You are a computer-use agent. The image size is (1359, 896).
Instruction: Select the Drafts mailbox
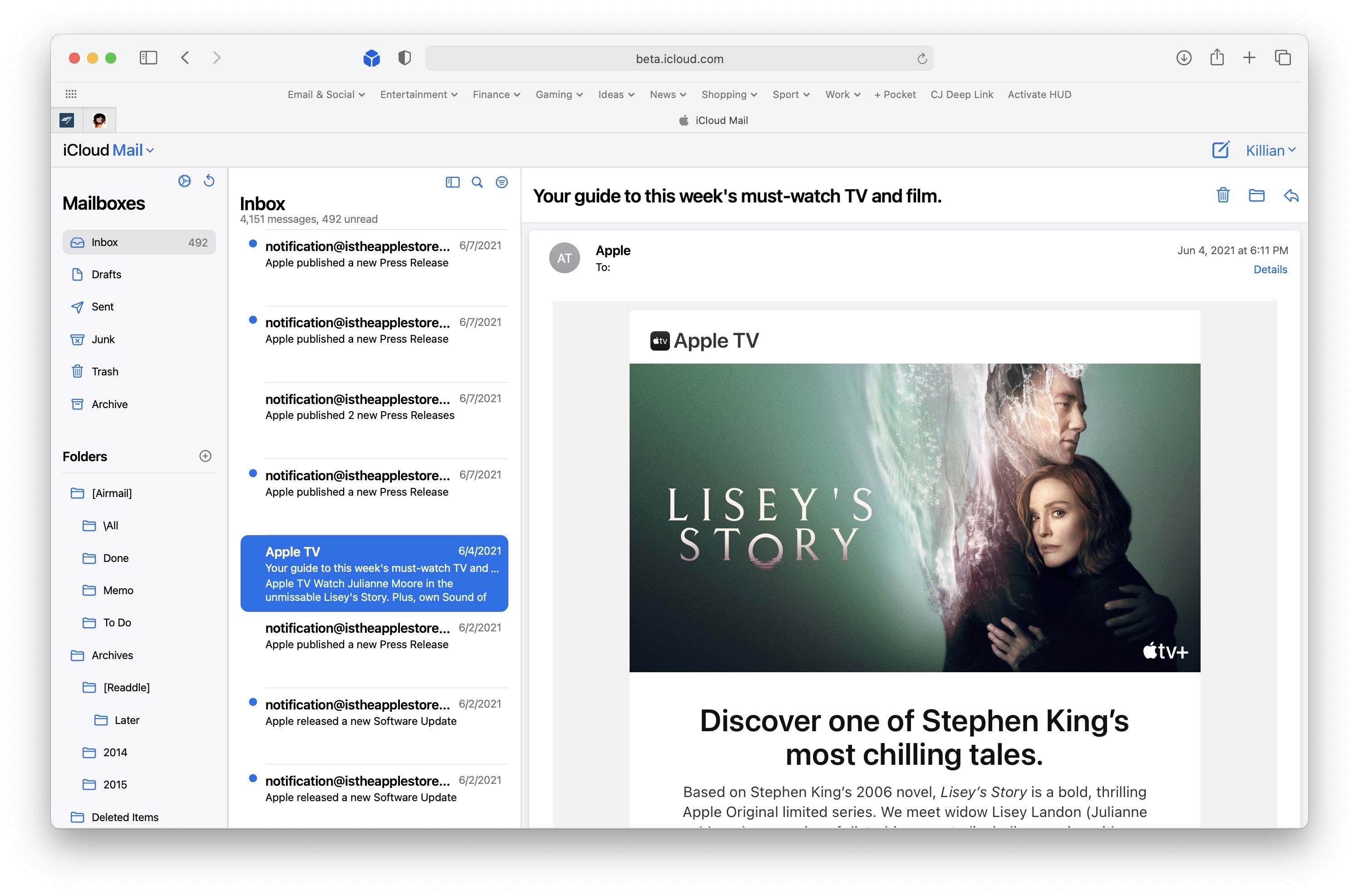coord(106,274)
